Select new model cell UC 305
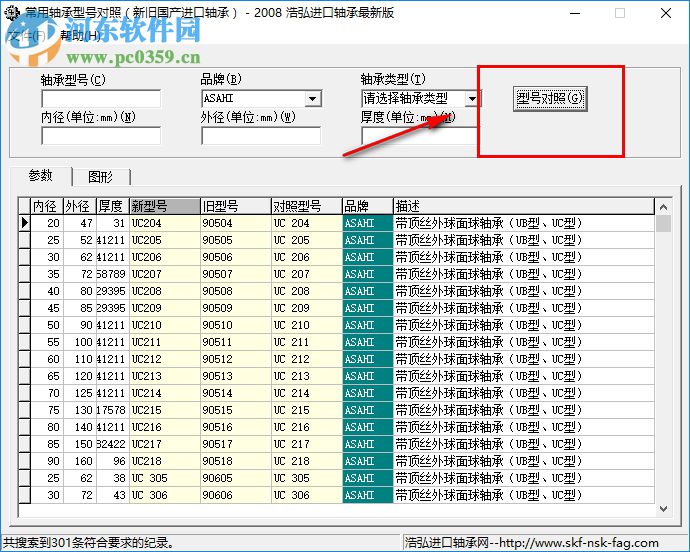The image size is (690, 552). tap(165, 478)
